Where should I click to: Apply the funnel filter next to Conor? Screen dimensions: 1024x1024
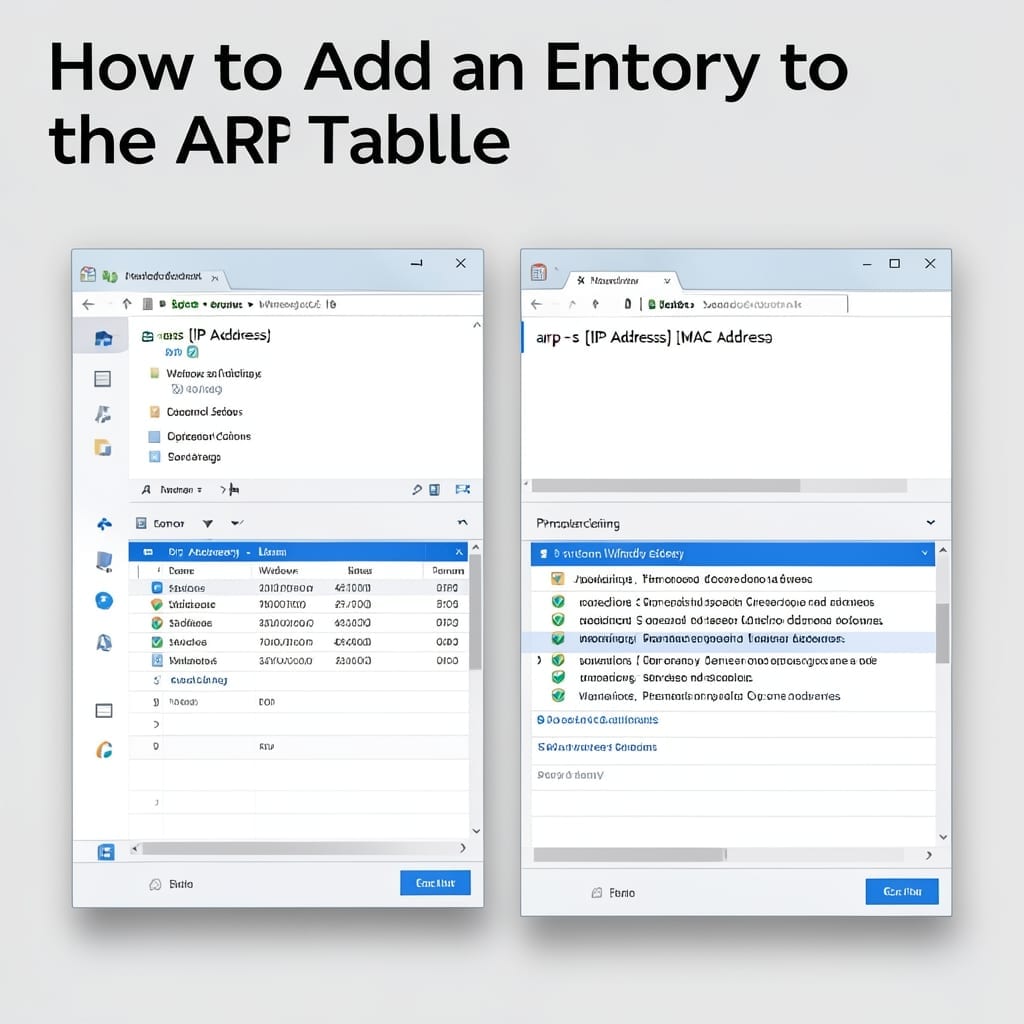point(208,524)
